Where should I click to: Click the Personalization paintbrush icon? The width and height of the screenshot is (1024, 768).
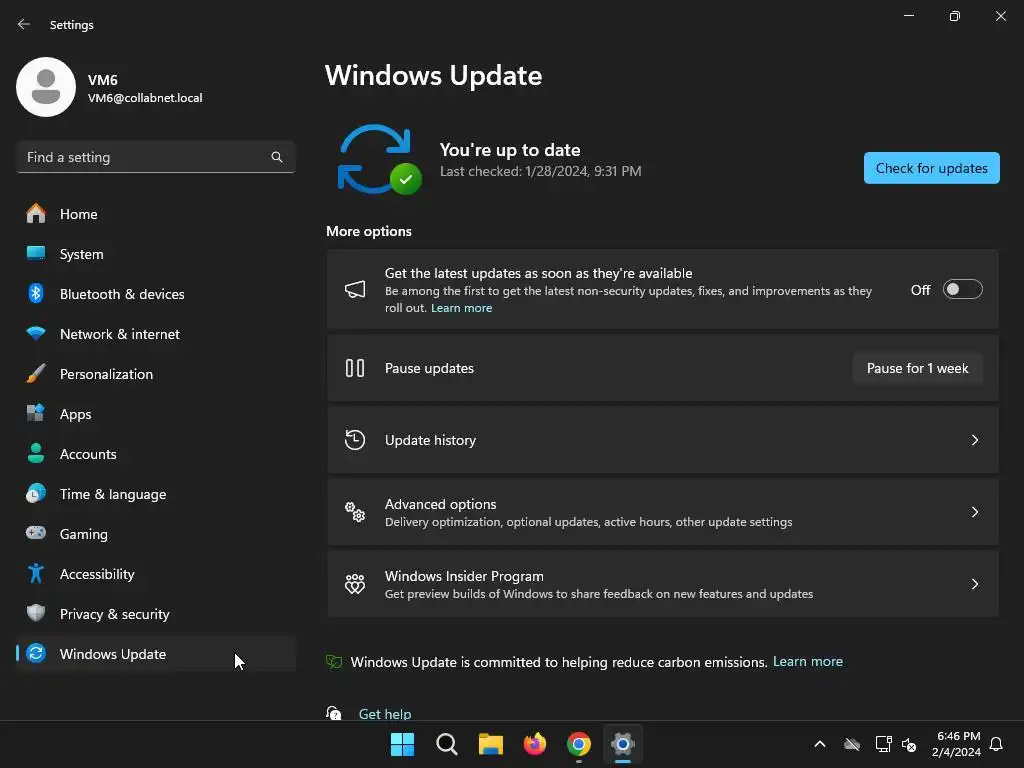point(36,374)
